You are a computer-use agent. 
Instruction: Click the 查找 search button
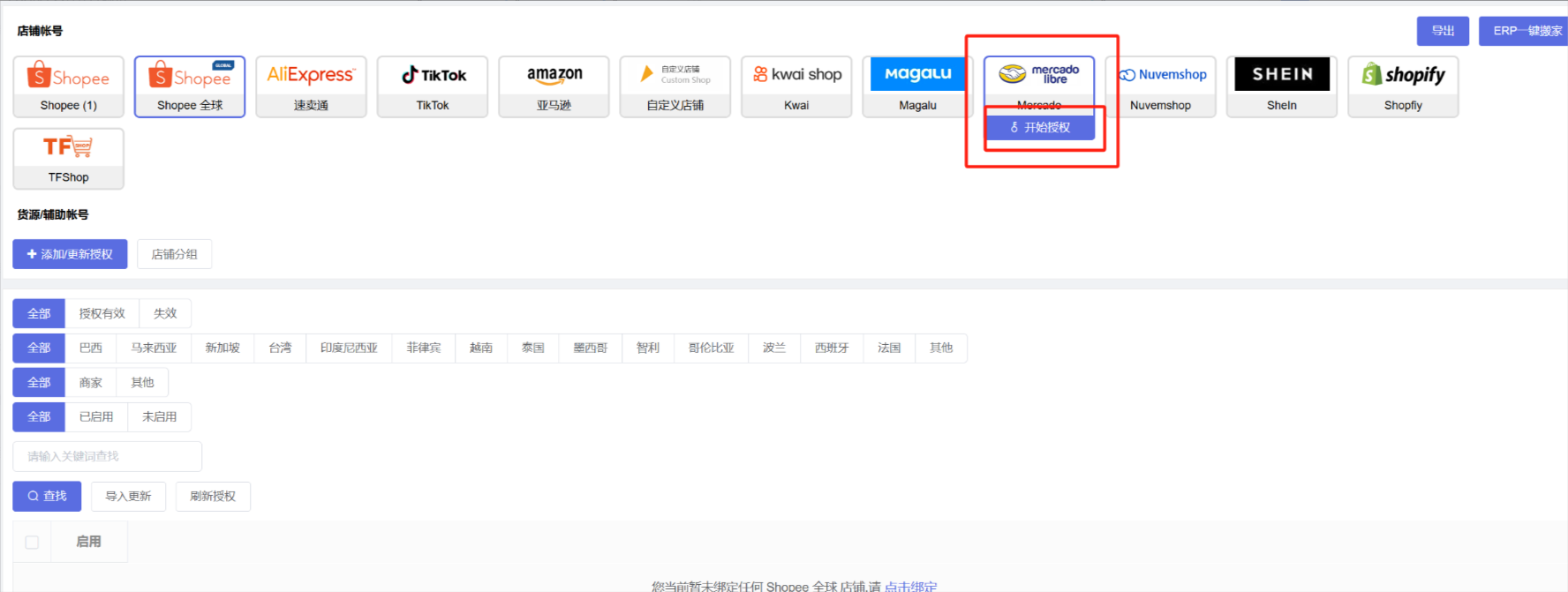tap(47, 496)
